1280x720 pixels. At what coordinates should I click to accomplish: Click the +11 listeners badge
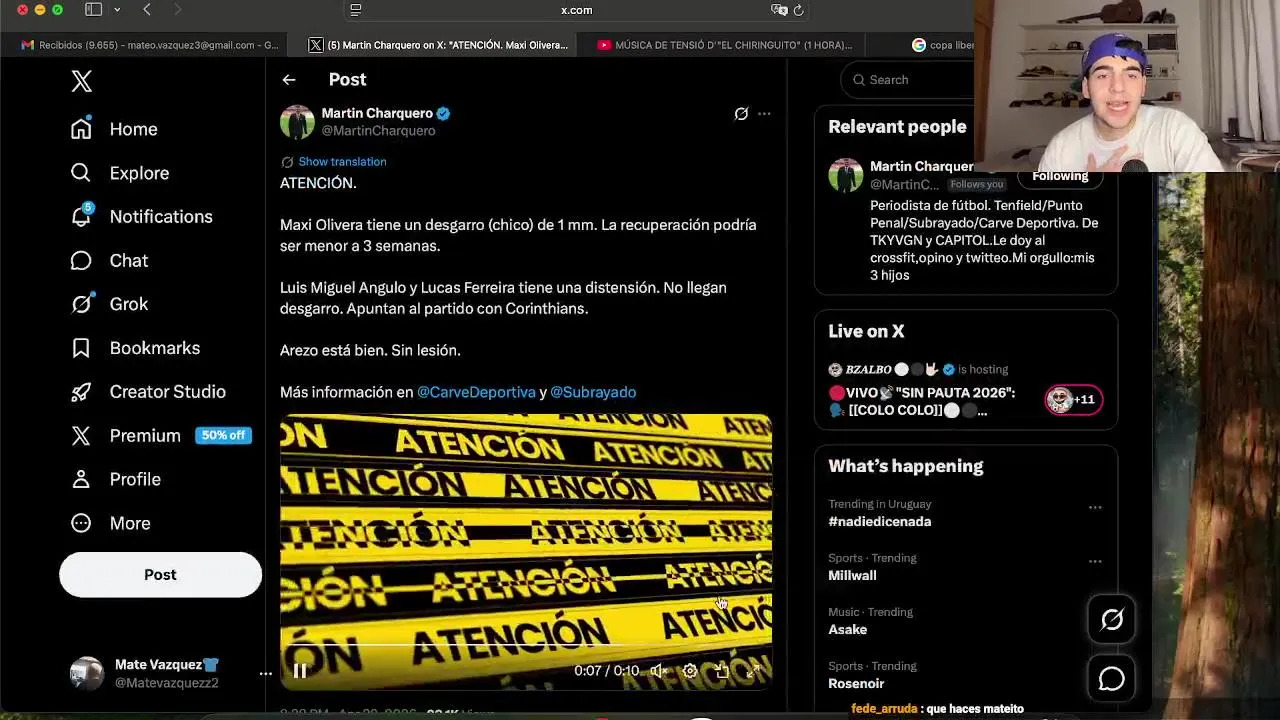(x=1073, y=400)
